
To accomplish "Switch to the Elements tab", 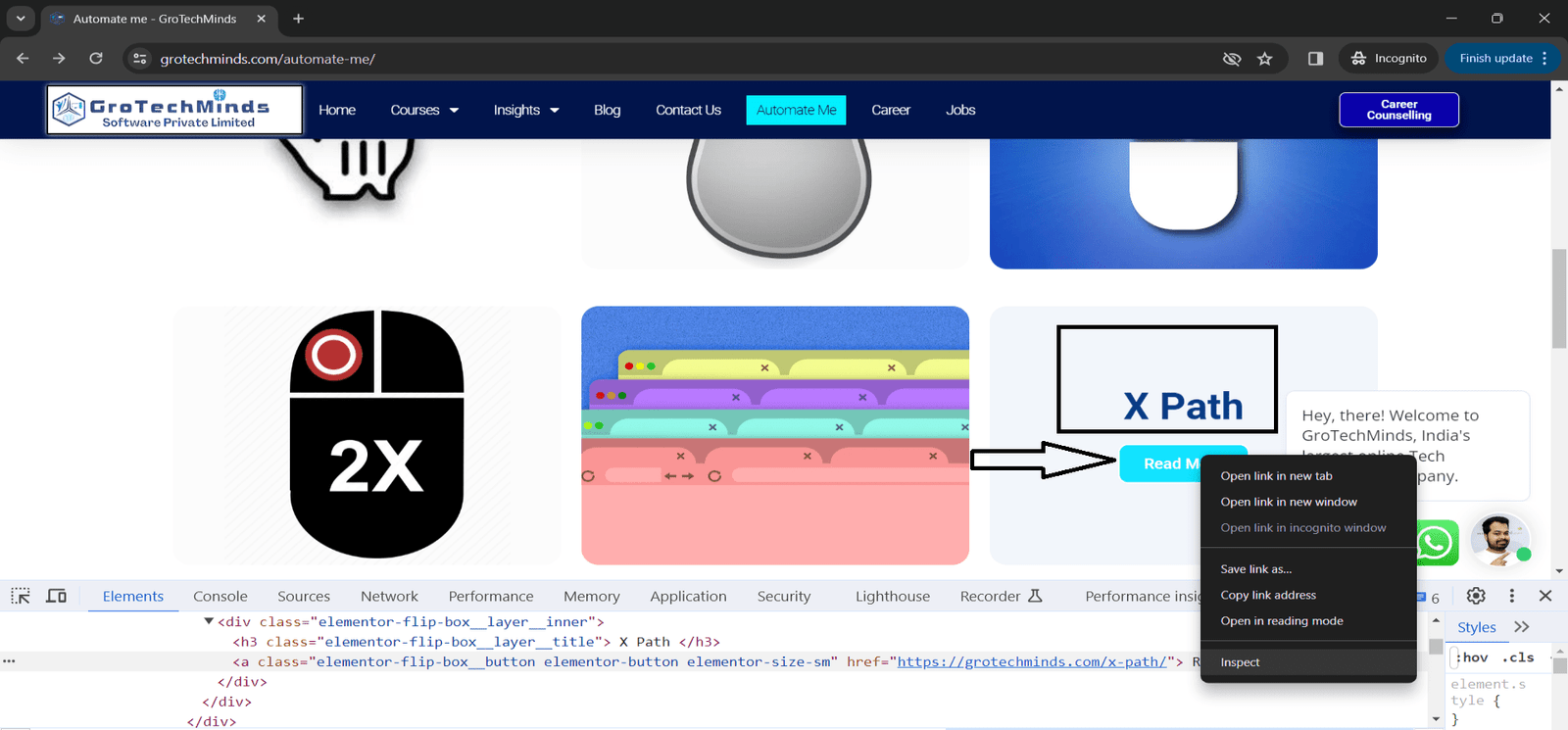I will (133, 596).
